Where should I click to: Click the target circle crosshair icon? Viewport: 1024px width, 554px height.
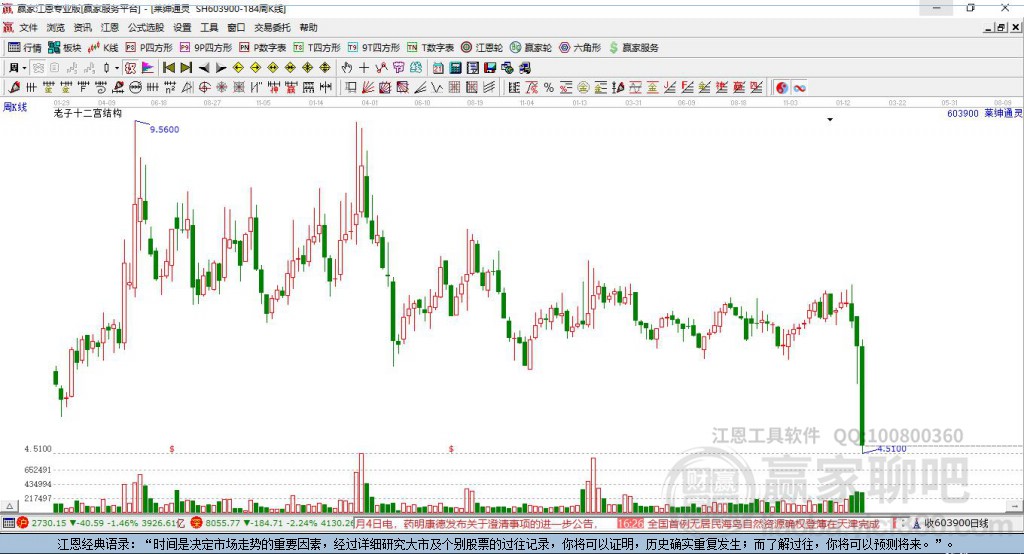tap(204, 88)
